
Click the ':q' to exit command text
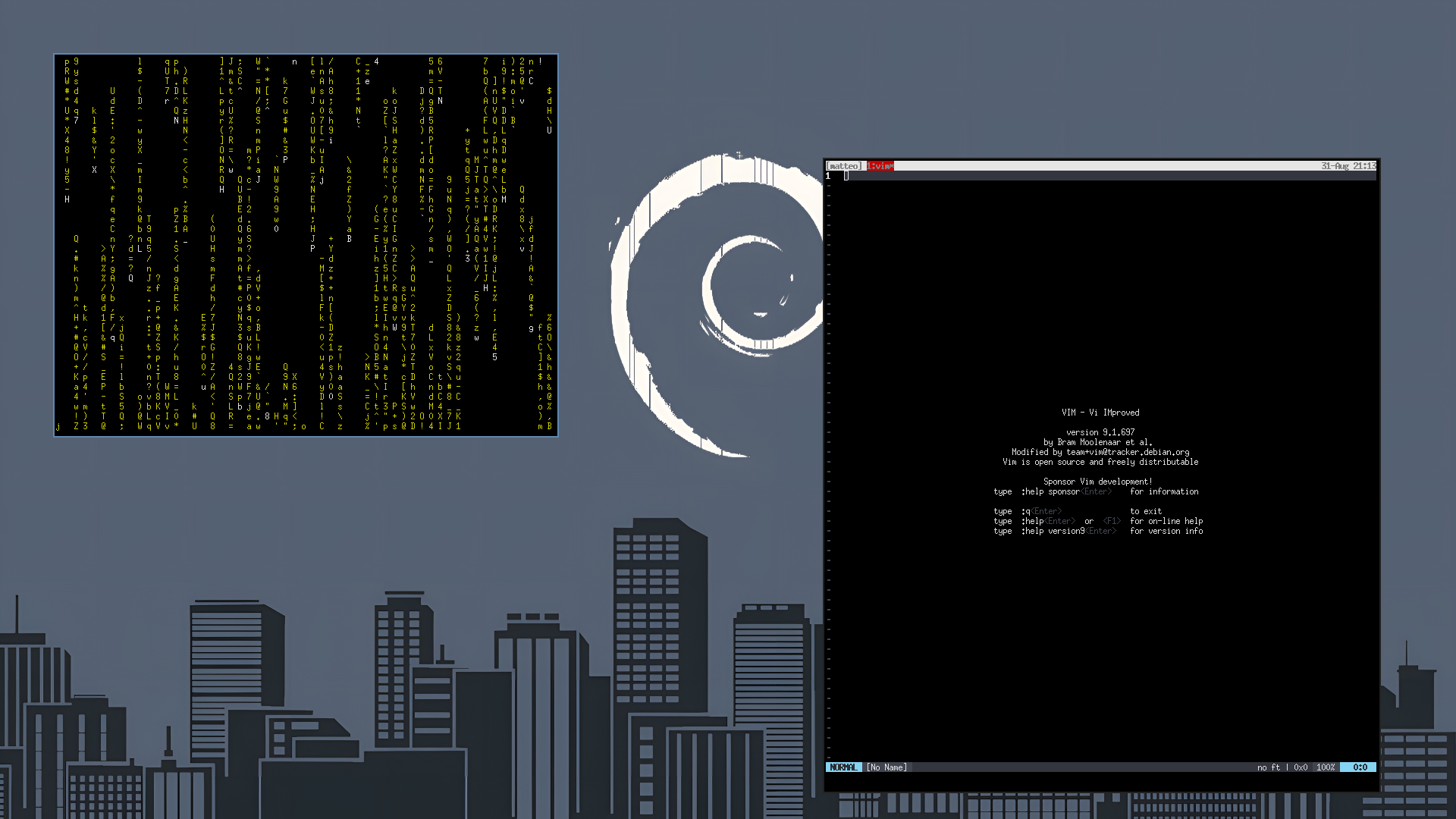pos(1025,511)
